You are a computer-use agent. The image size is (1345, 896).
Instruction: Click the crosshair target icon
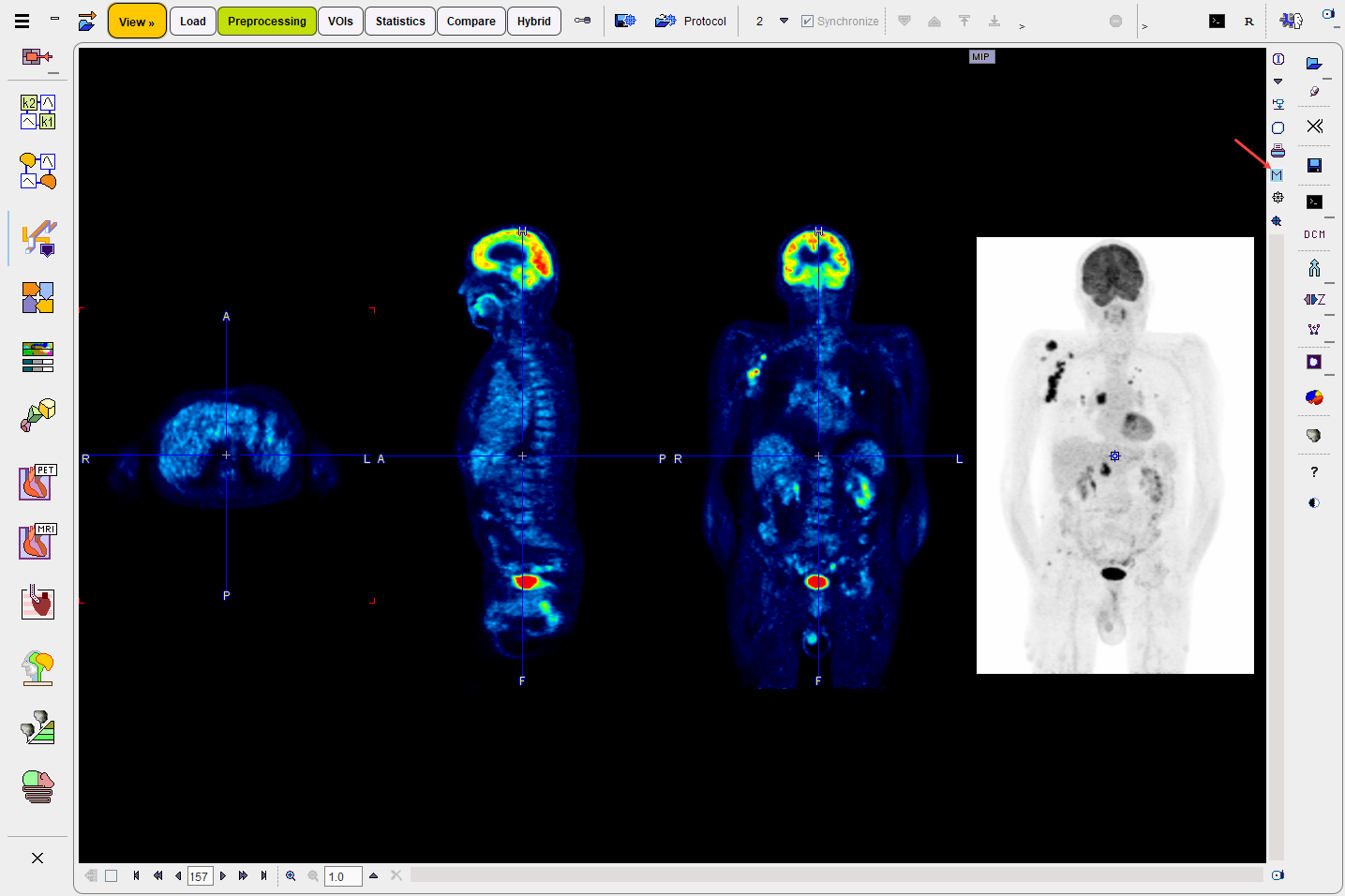coord(1278,198)
